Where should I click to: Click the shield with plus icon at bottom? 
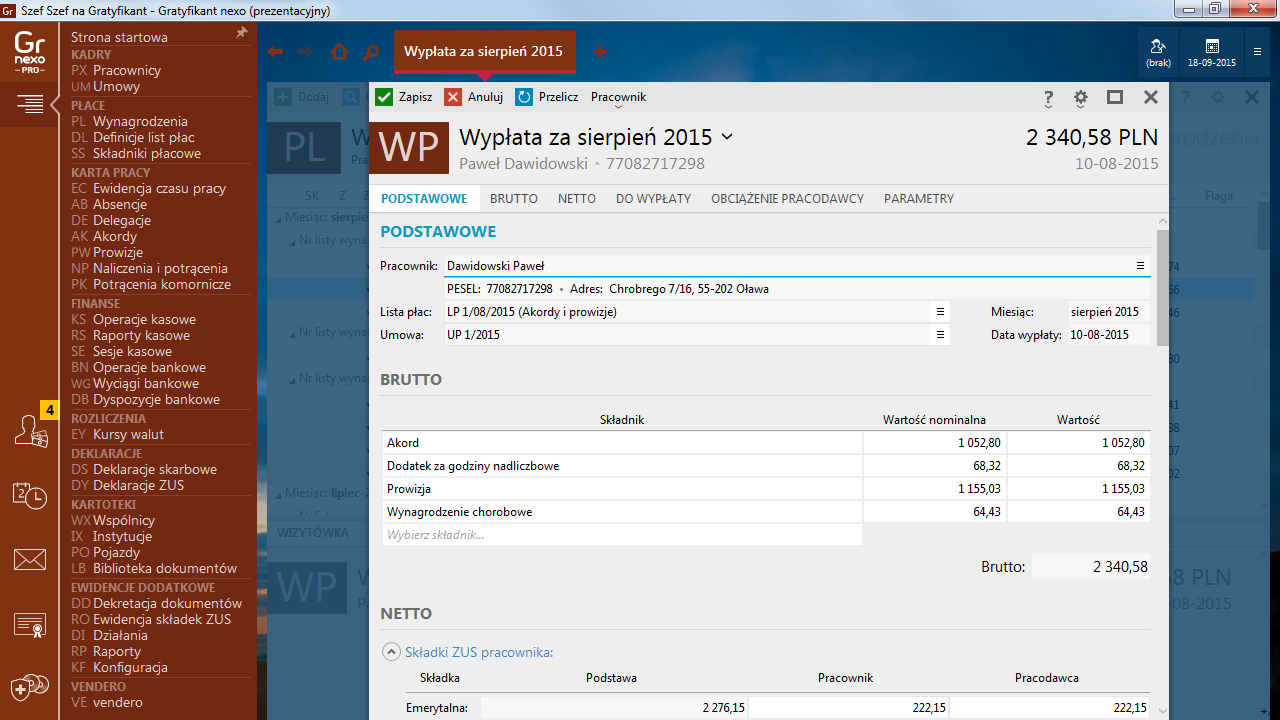pyautogui.click(x=29, y=687)
